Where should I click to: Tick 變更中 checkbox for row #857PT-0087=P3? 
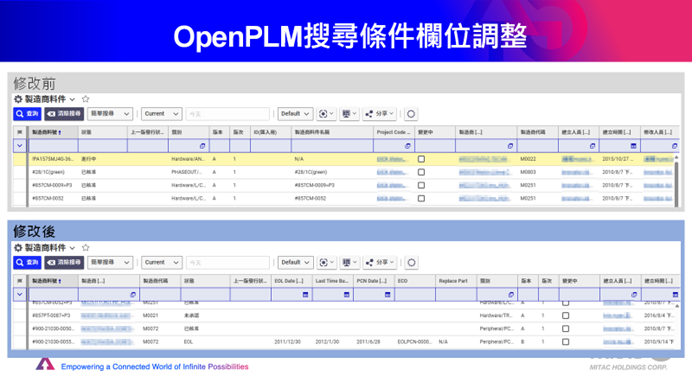coord(565,316)
